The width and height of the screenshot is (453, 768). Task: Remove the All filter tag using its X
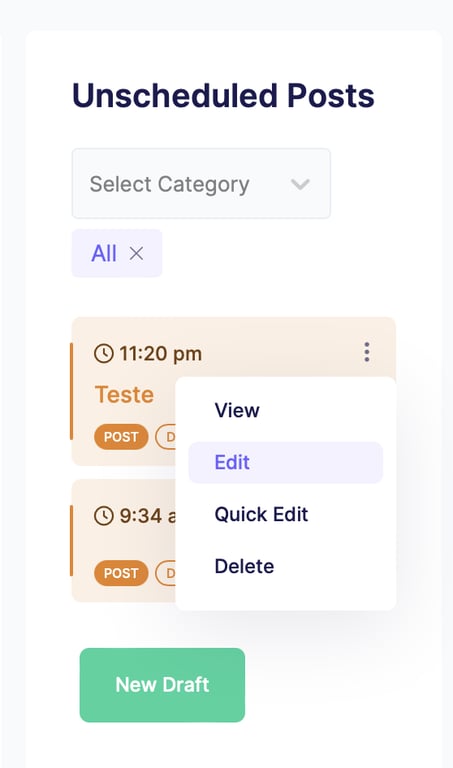coord(136,253)
